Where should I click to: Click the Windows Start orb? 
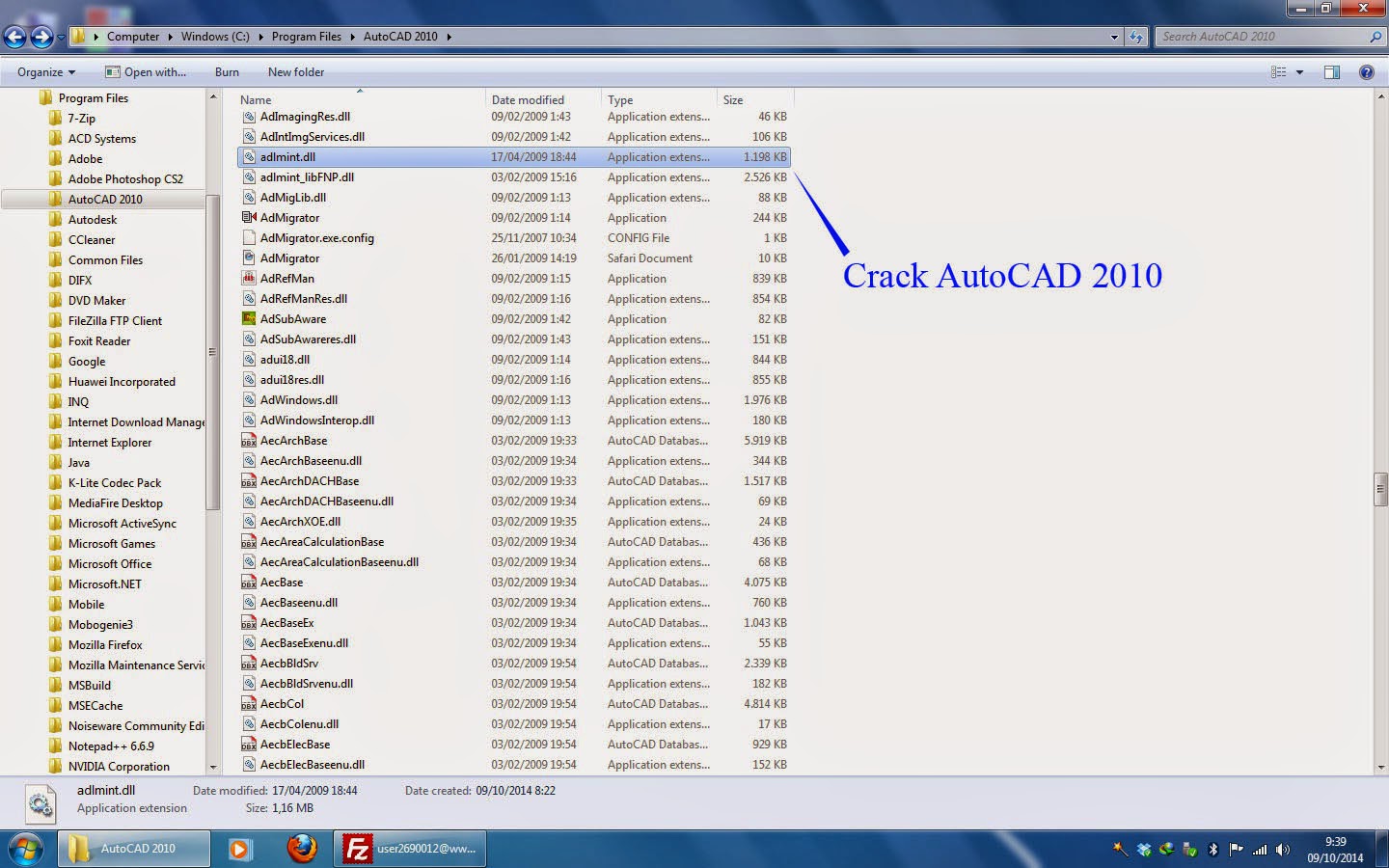coord(26,849)
